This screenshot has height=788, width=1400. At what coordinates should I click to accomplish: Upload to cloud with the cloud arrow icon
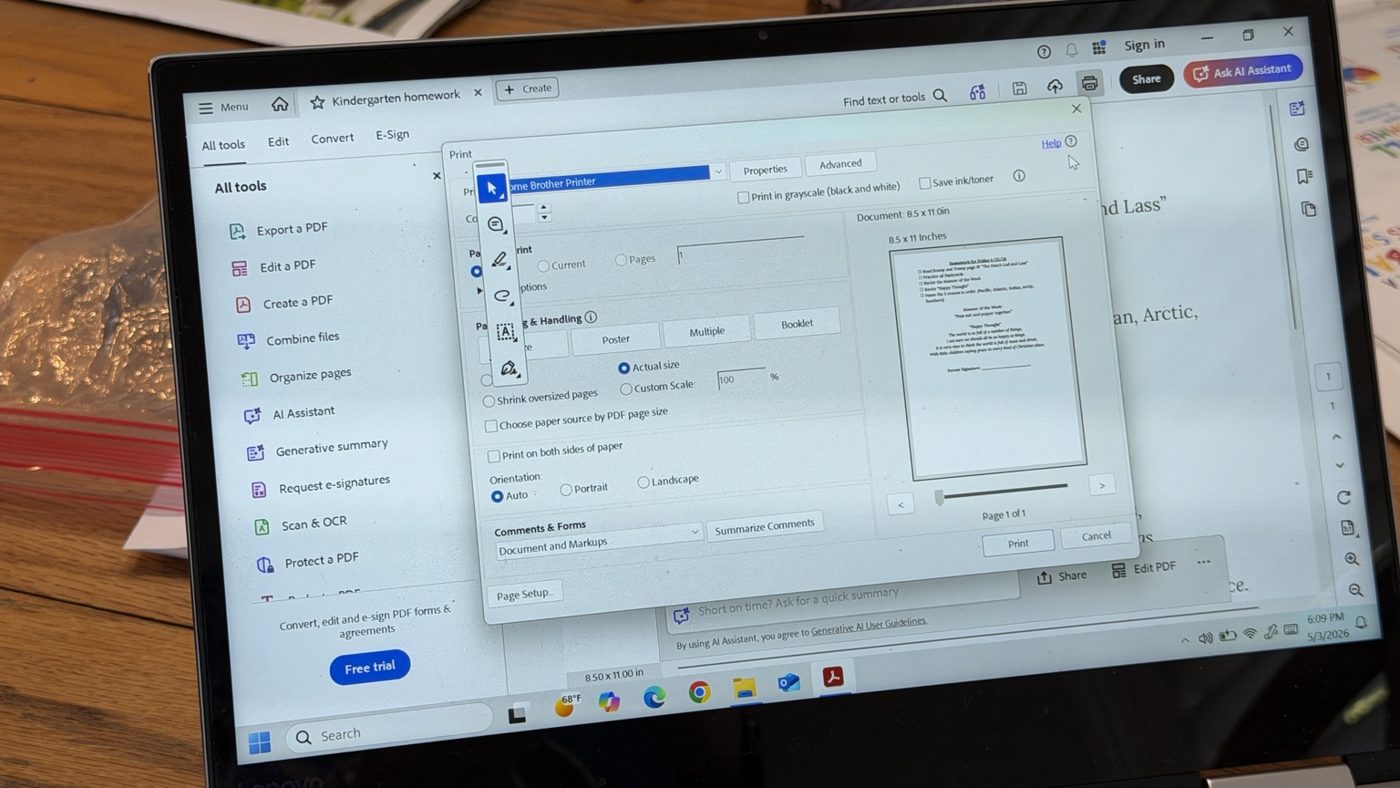(1054, 86)
